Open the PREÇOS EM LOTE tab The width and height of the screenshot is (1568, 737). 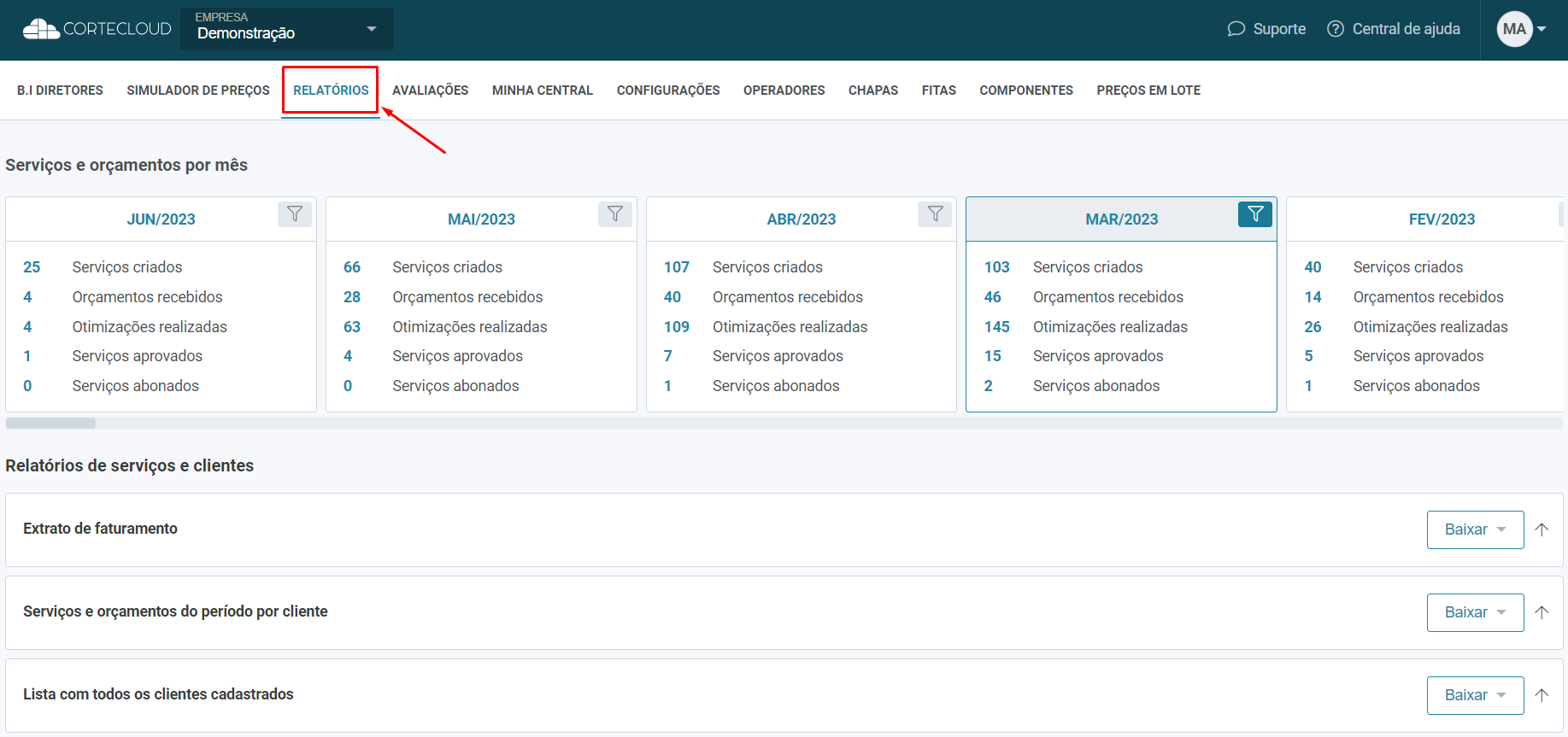[x=1148, y=91]
